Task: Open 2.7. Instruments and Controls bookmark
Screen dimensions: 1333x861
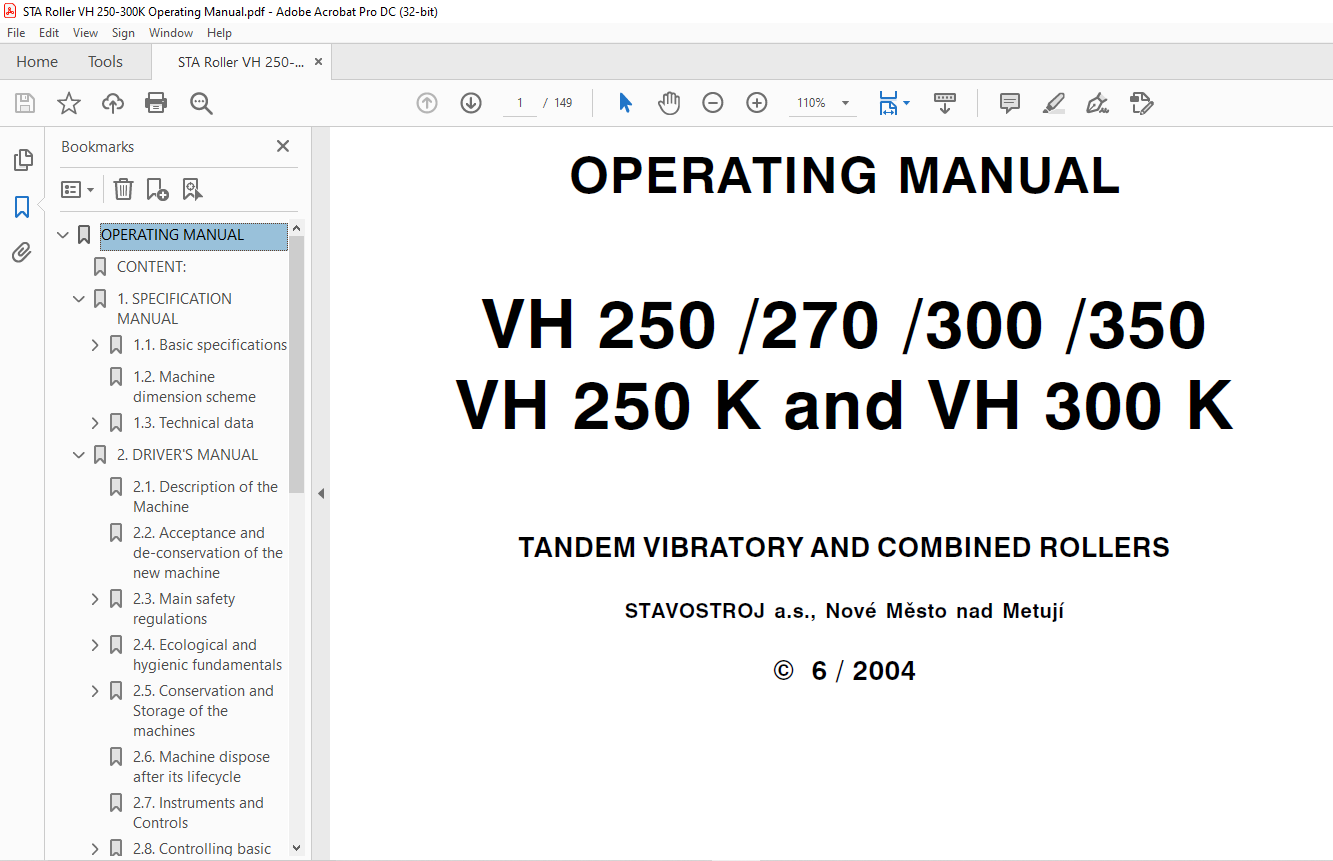Action: pos(198,813)
